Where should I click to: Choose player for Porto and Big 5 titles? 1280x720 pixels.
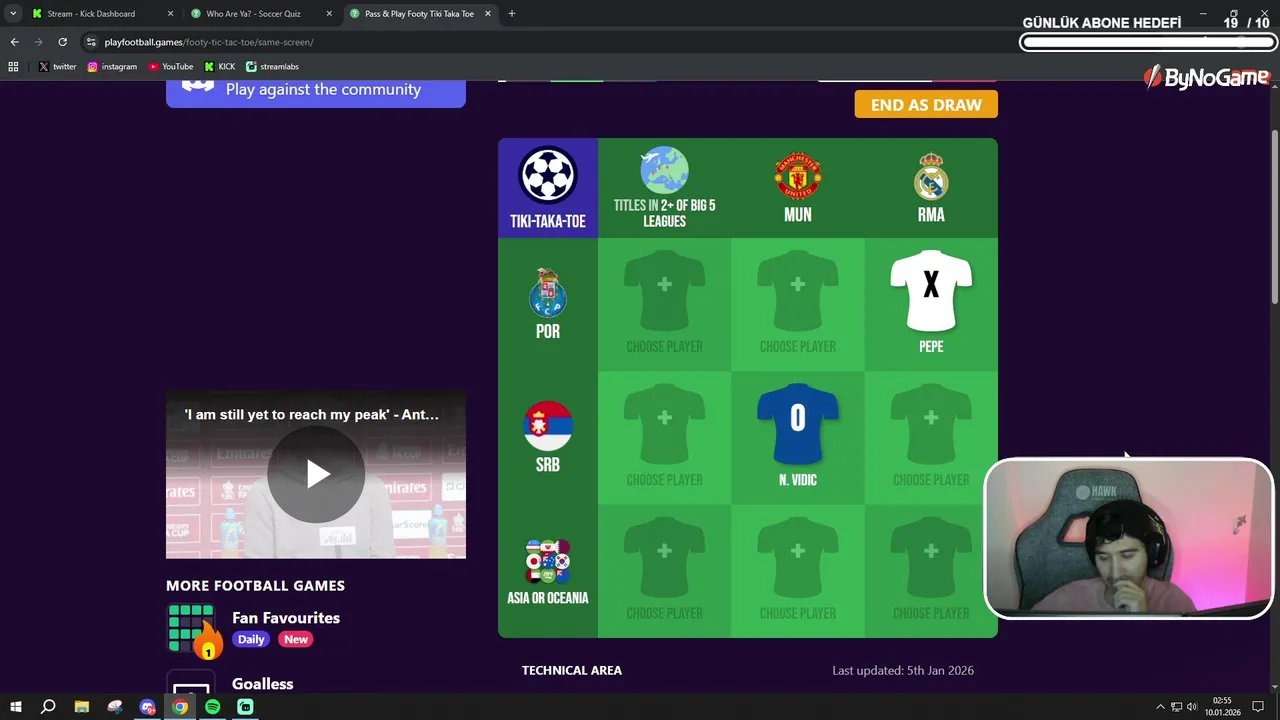[x=665, y=304]
